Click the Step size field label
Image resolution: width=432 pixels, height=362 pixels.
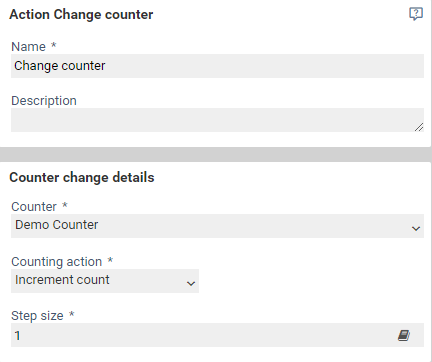coord(37,316)
